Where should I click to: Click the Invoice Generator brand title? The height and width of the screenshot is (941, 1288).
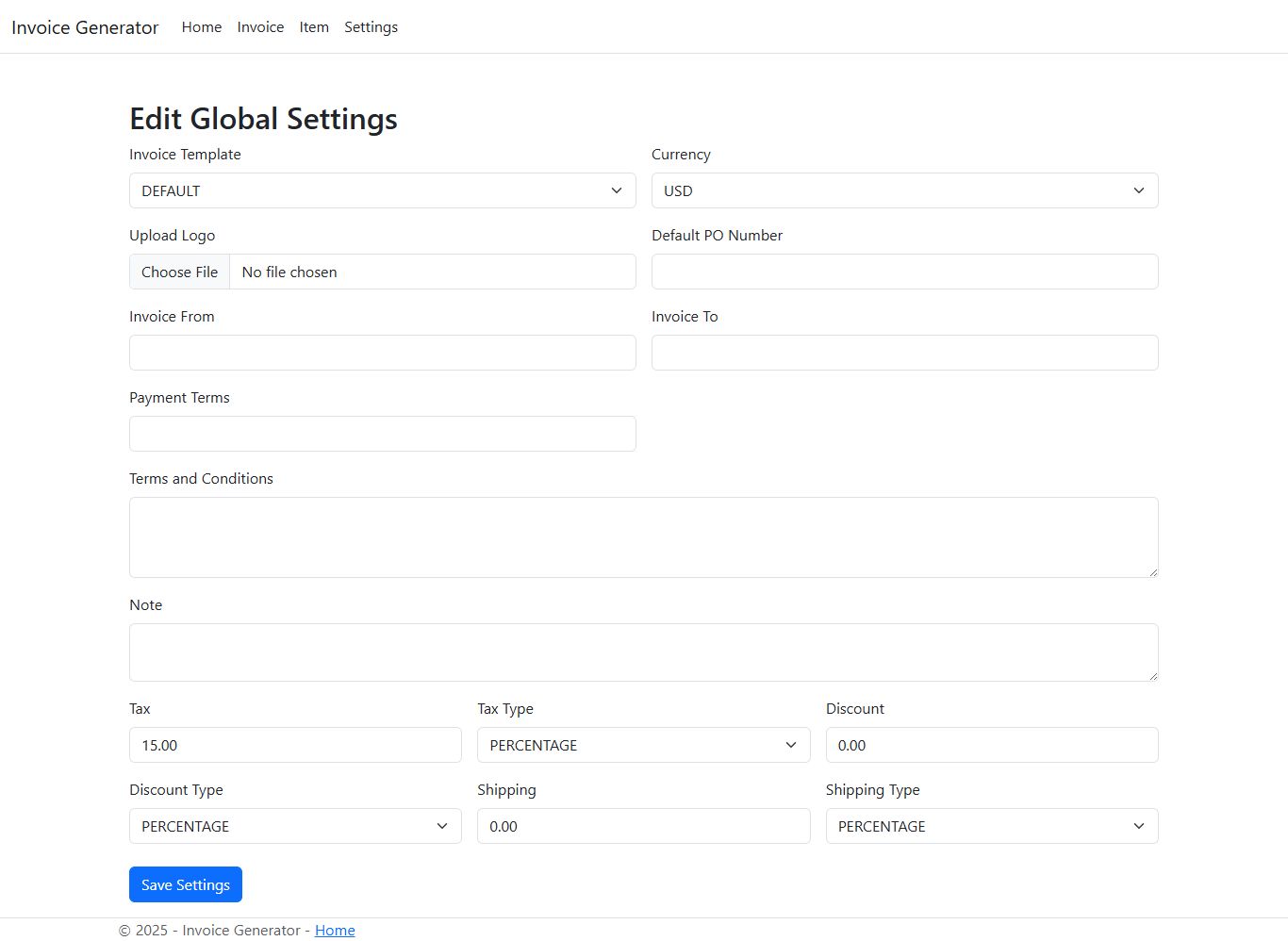click(x=85, y=27)
